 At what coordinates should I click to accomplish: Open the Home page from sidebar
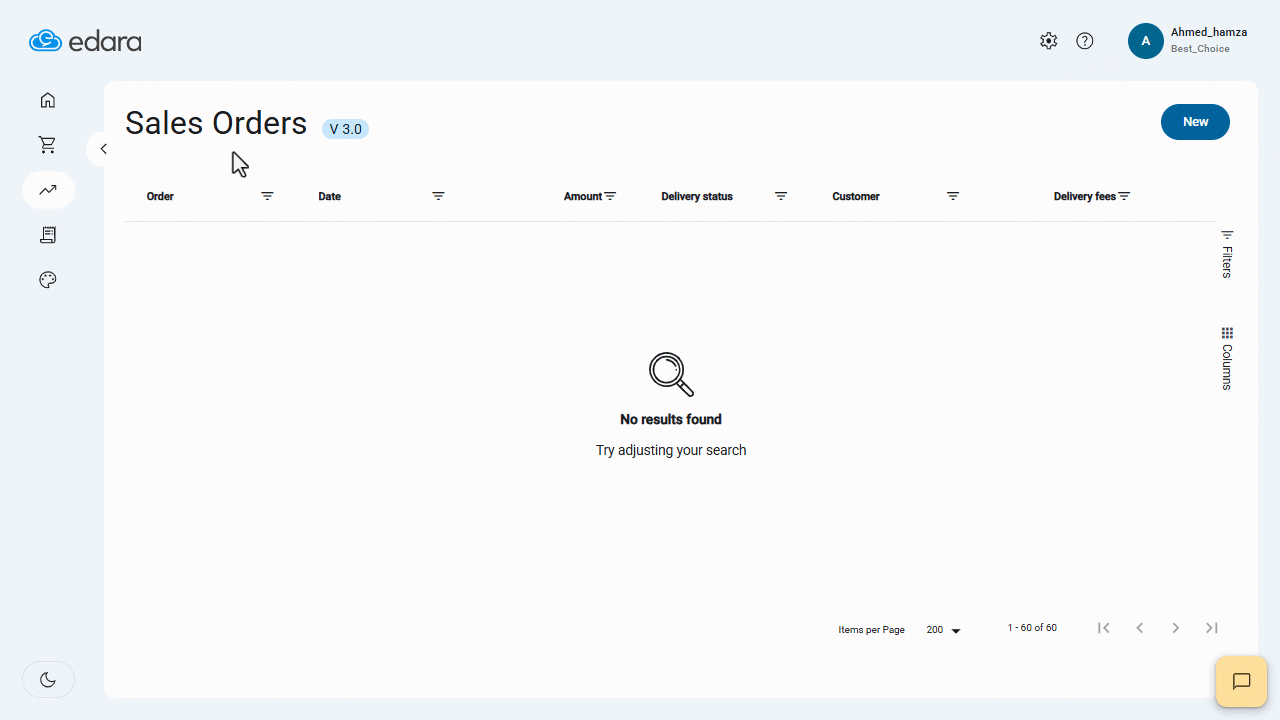pyautogui.click(x=48, y=100)
